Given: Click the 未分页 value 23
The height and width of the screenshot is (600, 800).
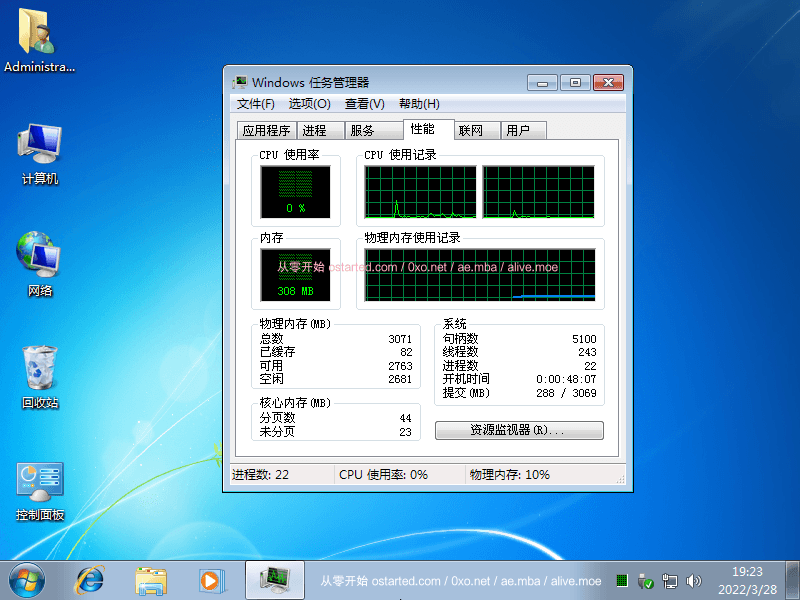Looking at the screenshot, I should coord(406,432).
